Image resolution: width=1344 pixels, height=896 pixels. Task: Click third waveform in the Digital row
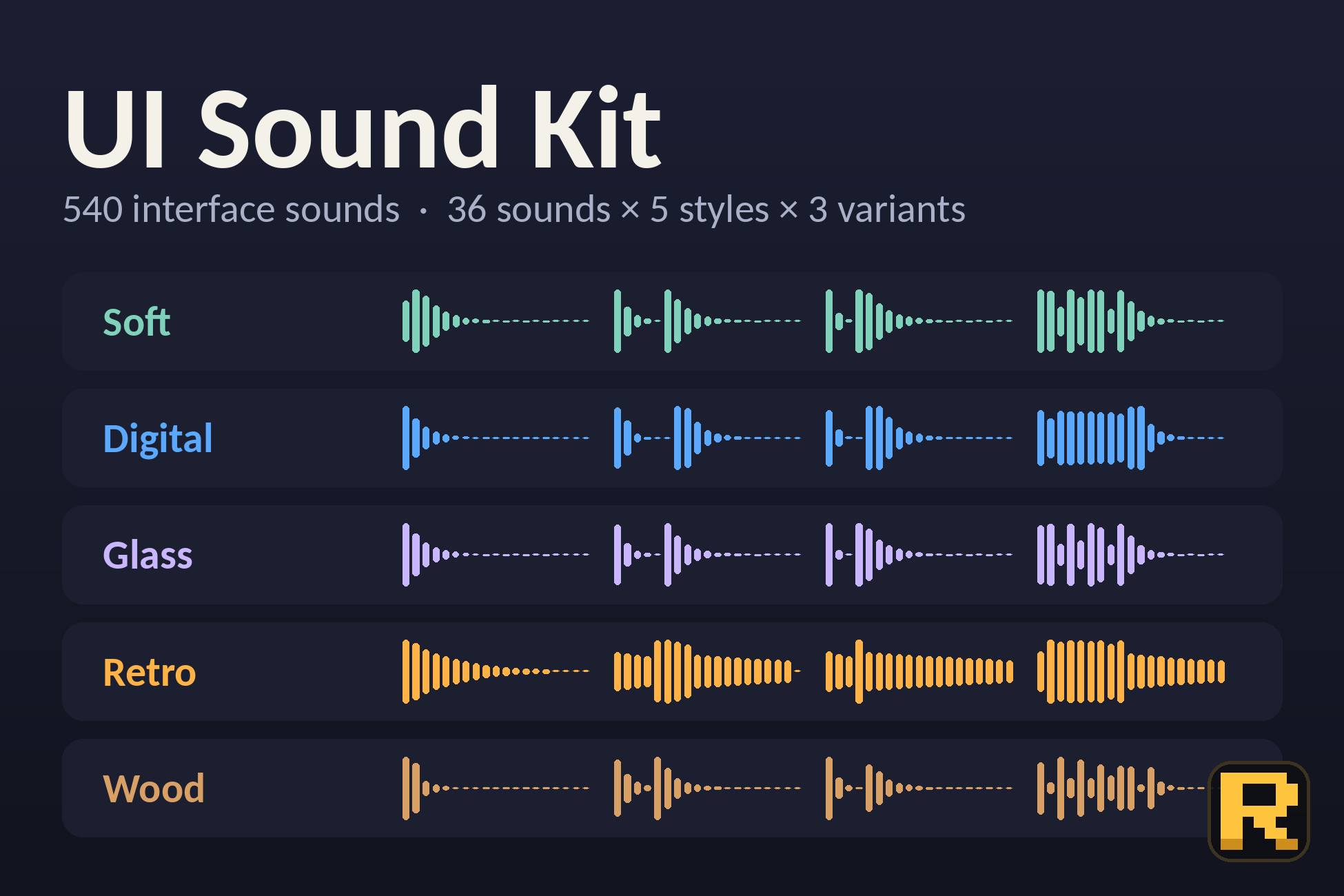(919, 438)
